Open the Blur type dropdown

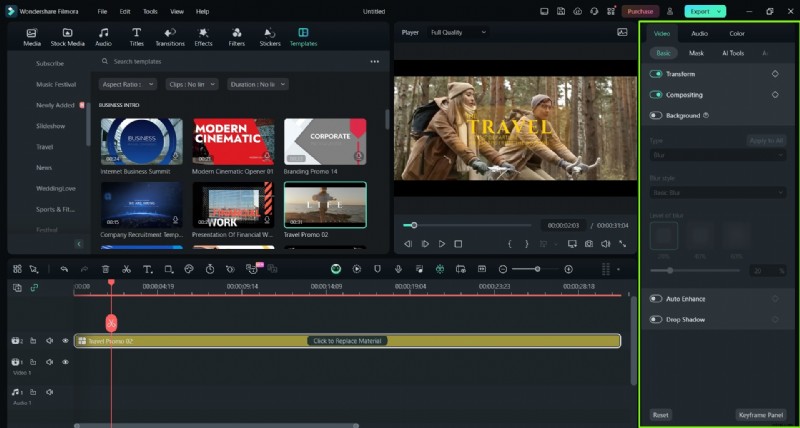point(717,155)
